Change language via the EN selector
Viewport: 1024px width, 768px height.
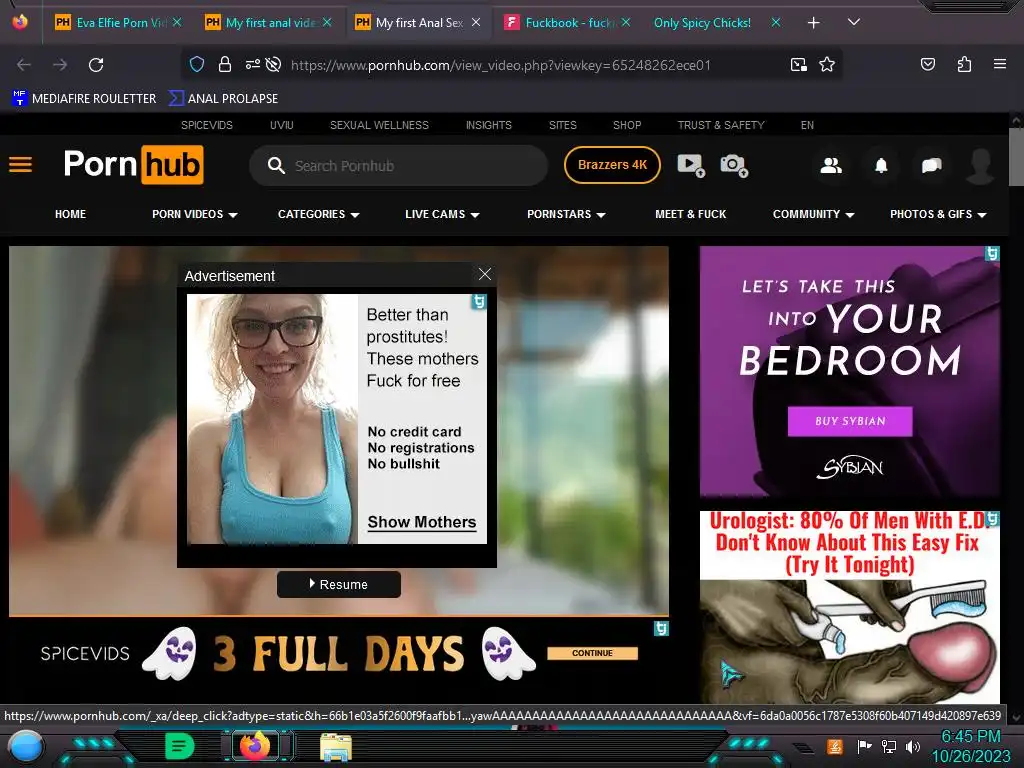[807, 125]
